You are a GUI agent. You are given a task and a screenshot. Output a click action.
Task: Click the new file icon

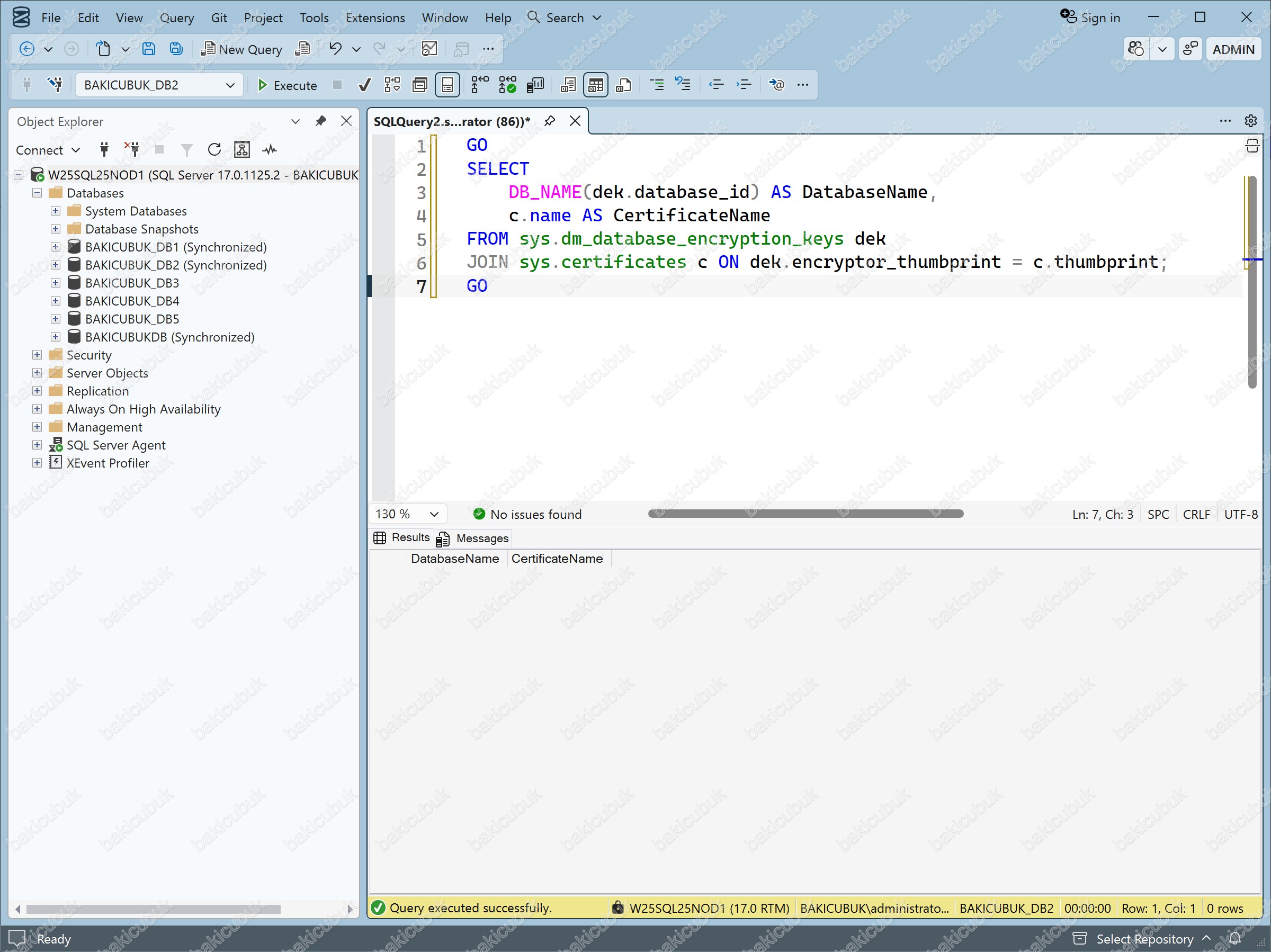pyautogui.click(x=103, y=49)
